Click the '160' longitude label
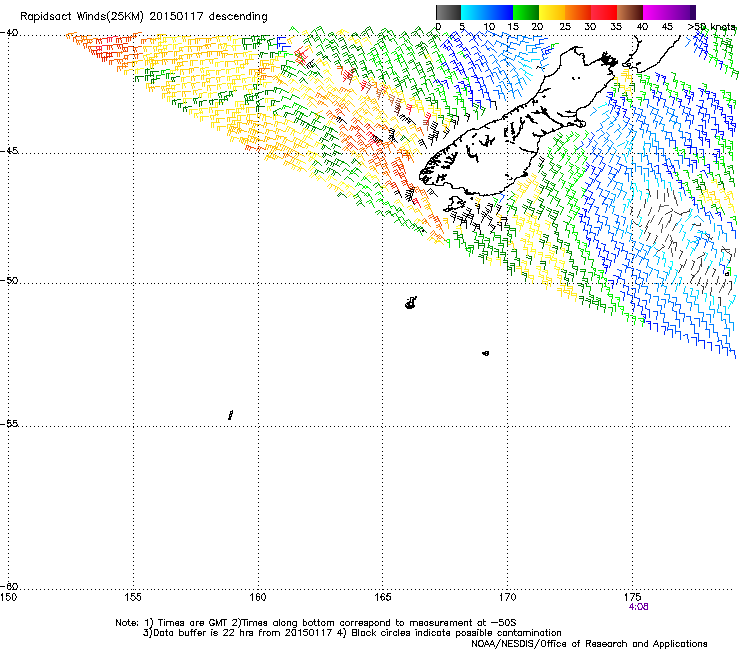The image size is (740, 650). pyautogui.click(x=258, y=597)
